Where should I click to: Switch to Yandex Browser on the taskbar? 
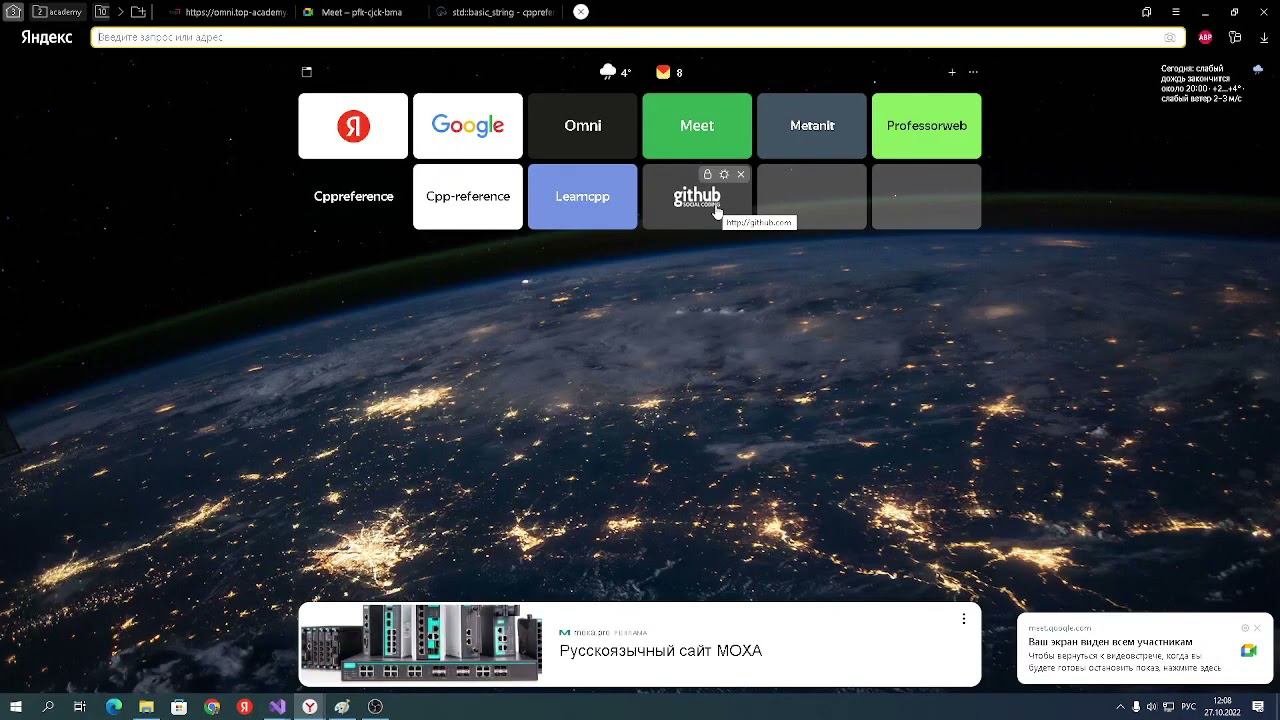[x=310, y=707]
